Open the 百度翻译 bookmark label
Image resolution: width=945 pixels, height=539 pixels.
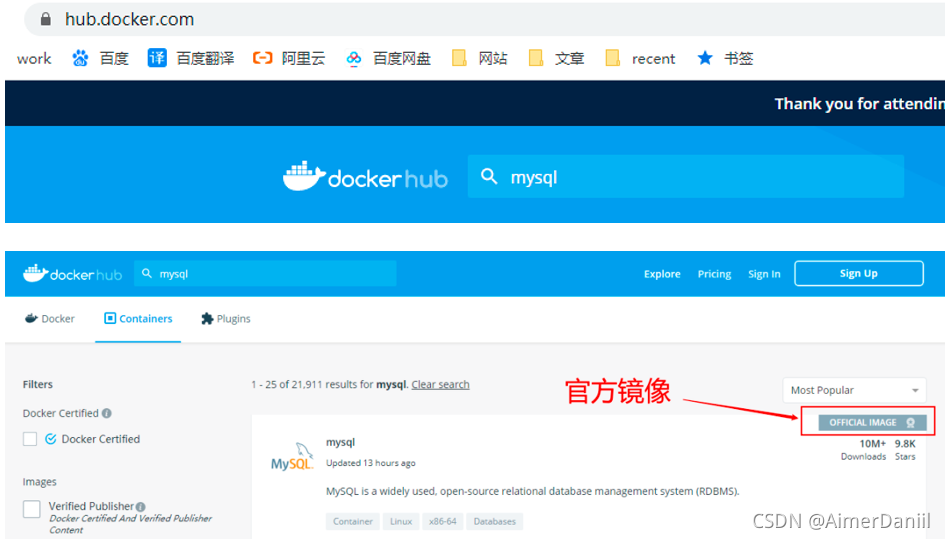205,58
